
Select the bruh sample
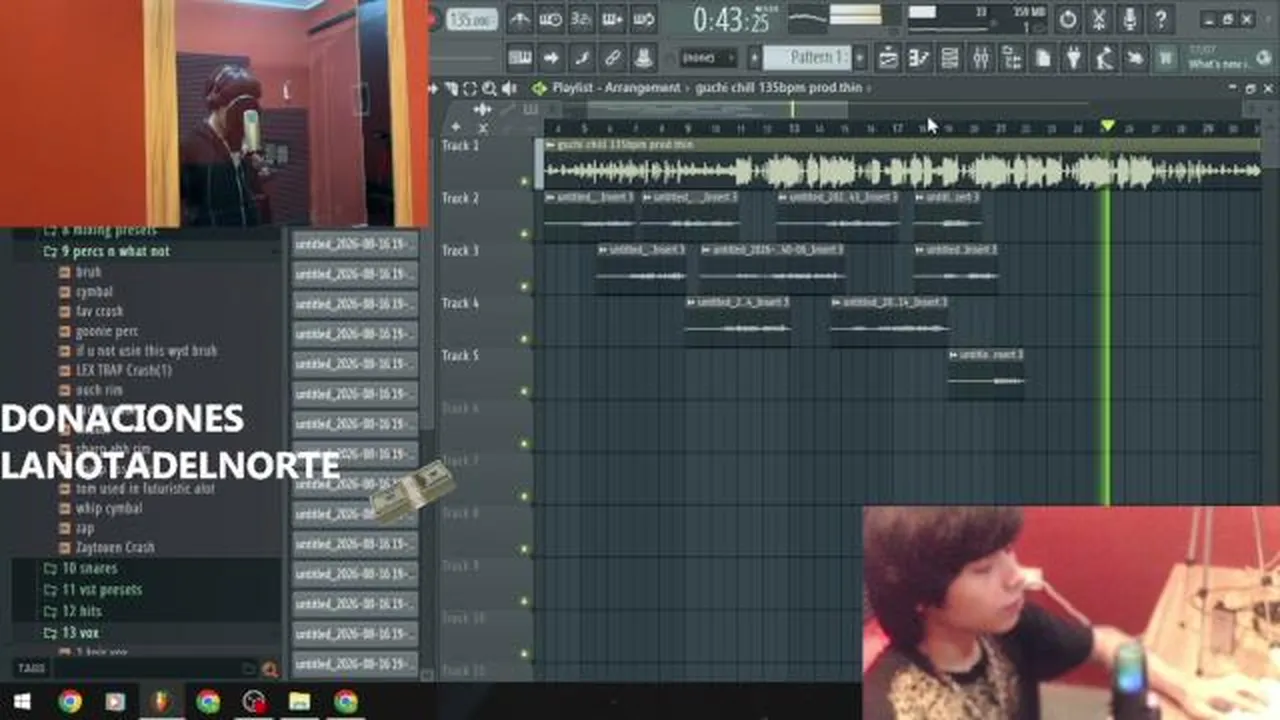pyautogui.click(x=88, y=272)
